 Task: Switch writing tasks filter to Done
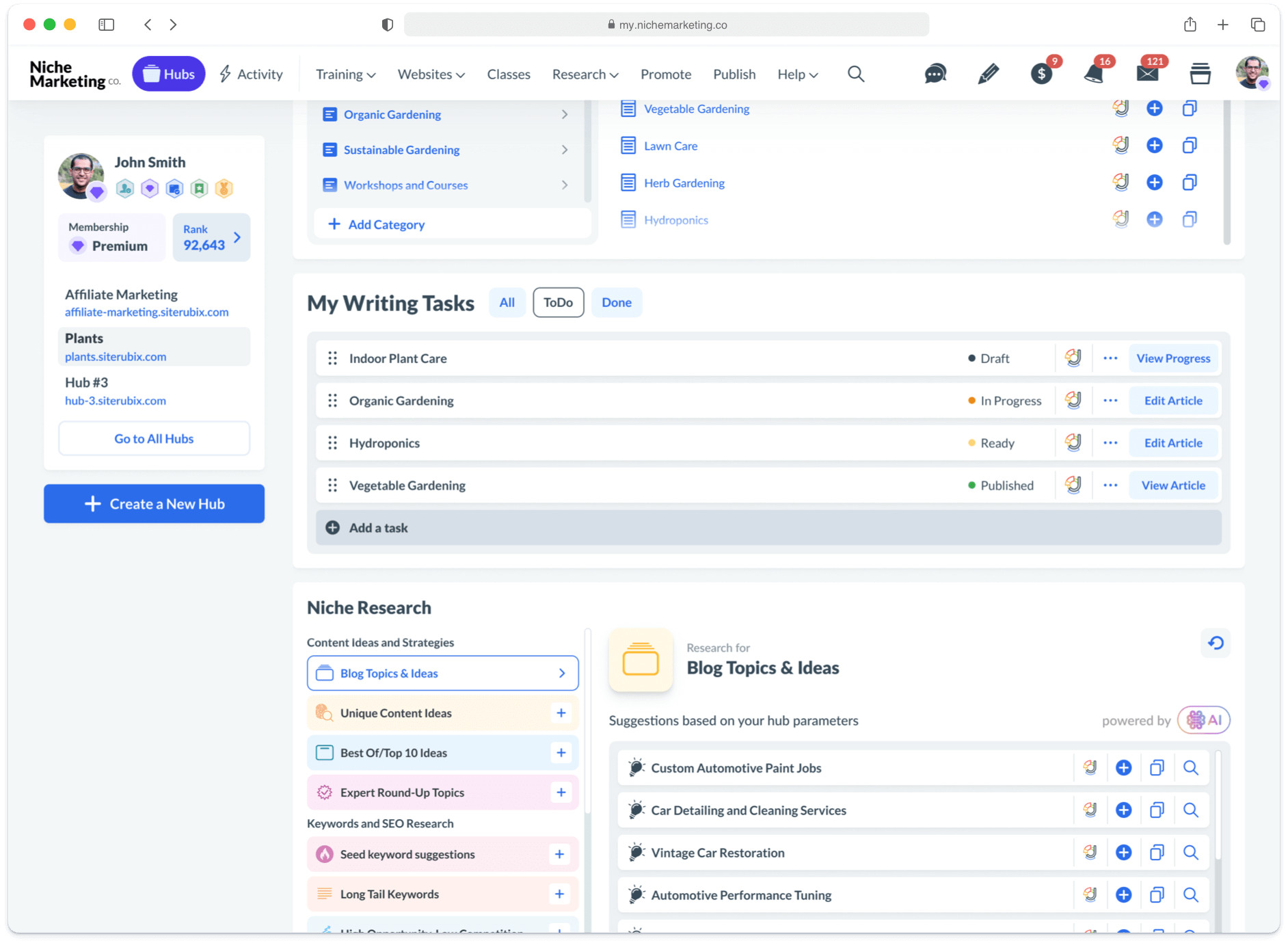616,302
